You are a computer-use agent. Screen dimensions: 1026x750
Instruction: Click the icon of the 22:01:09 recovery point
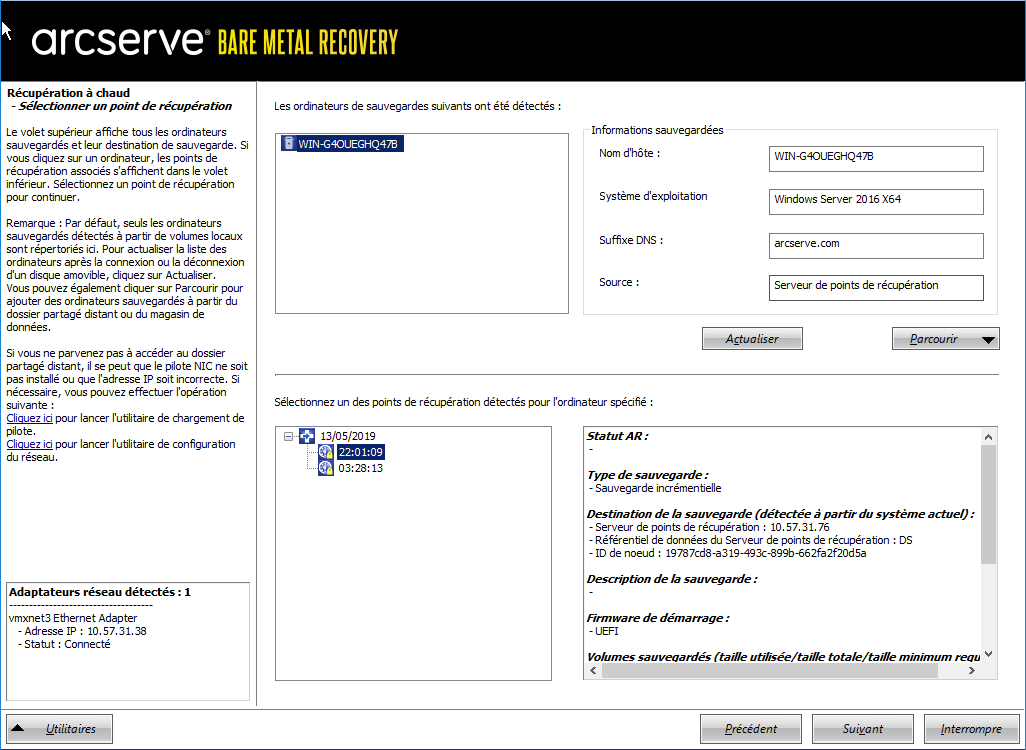pos(326,452)
